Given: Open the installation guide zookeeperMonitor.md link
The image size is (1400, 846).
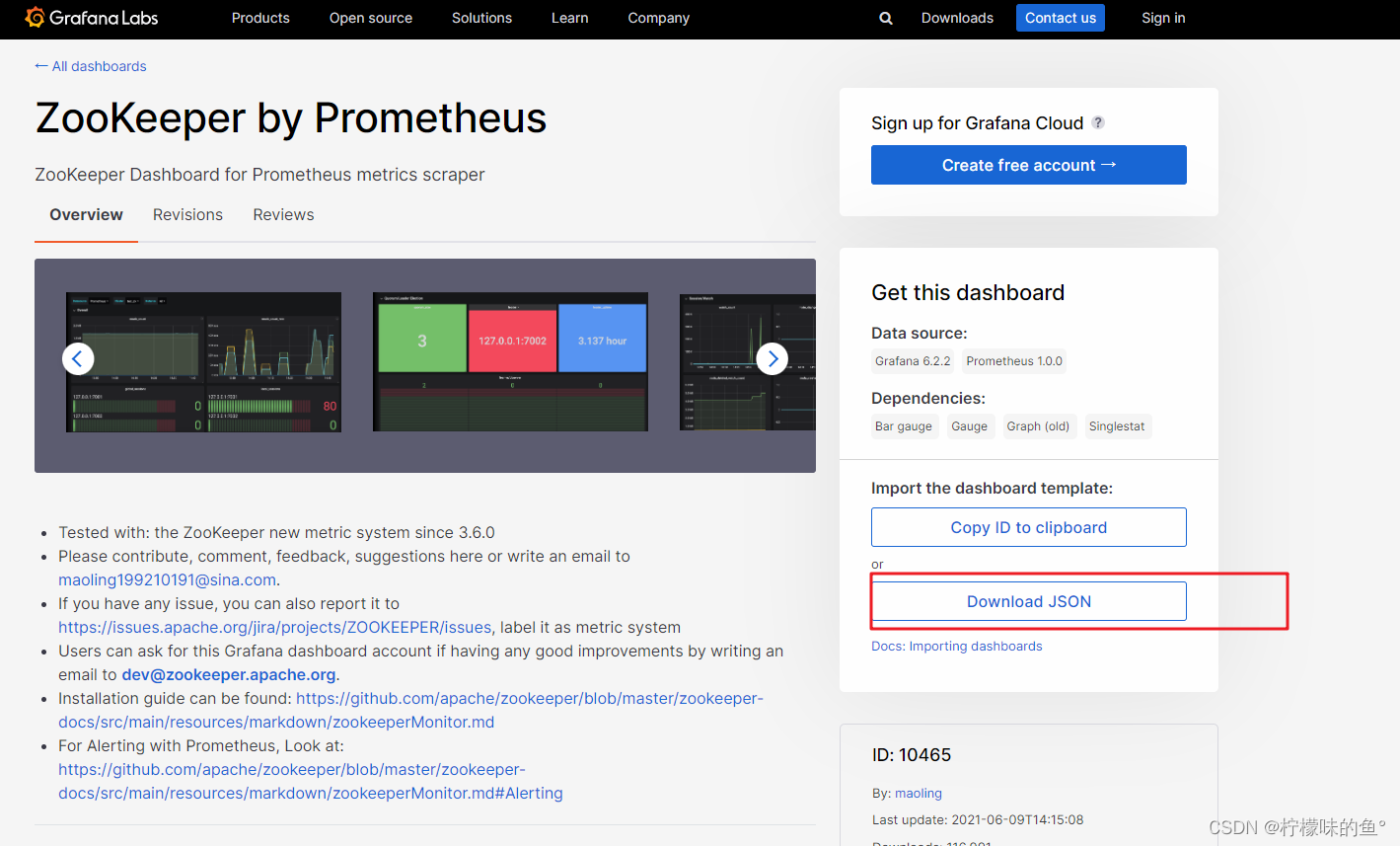Looking at the screenshot, I should (410, 710).
